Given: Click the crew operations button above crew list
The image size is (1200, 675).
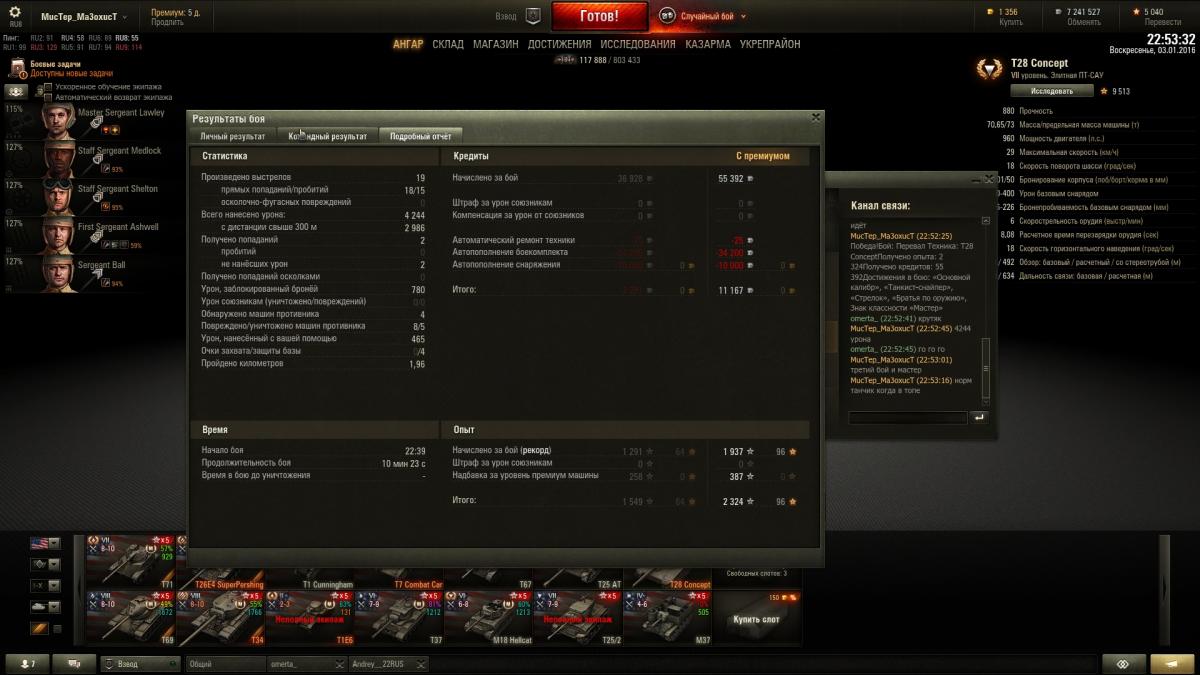Looking at the screenshot, I should tap(18, 91).
